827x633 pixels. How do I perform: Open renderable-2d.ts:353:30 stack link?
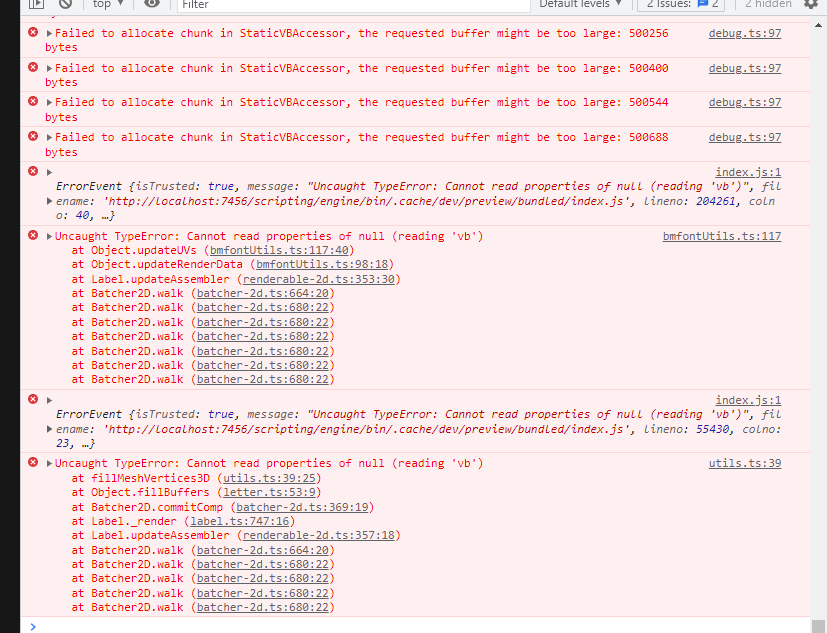point(319,279)
